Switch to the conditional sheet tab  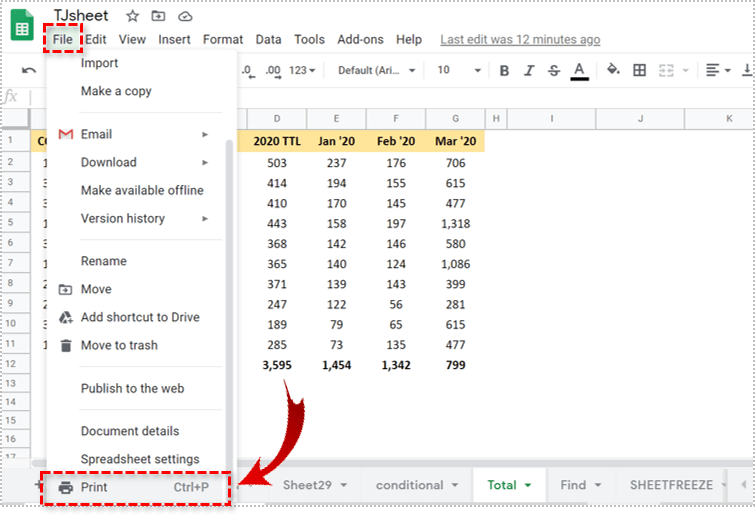point(417,485)
